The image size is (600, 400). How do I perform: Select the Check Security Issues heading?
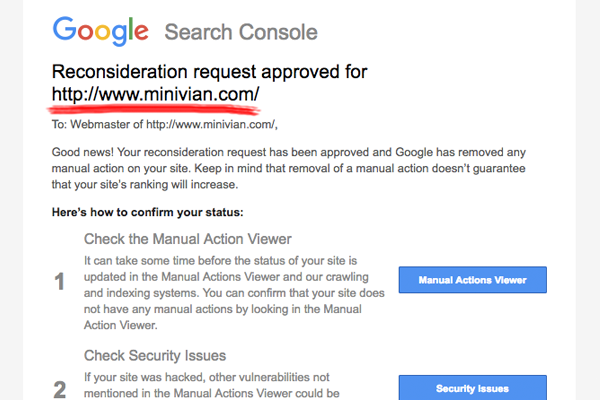(x=155, y=356)
